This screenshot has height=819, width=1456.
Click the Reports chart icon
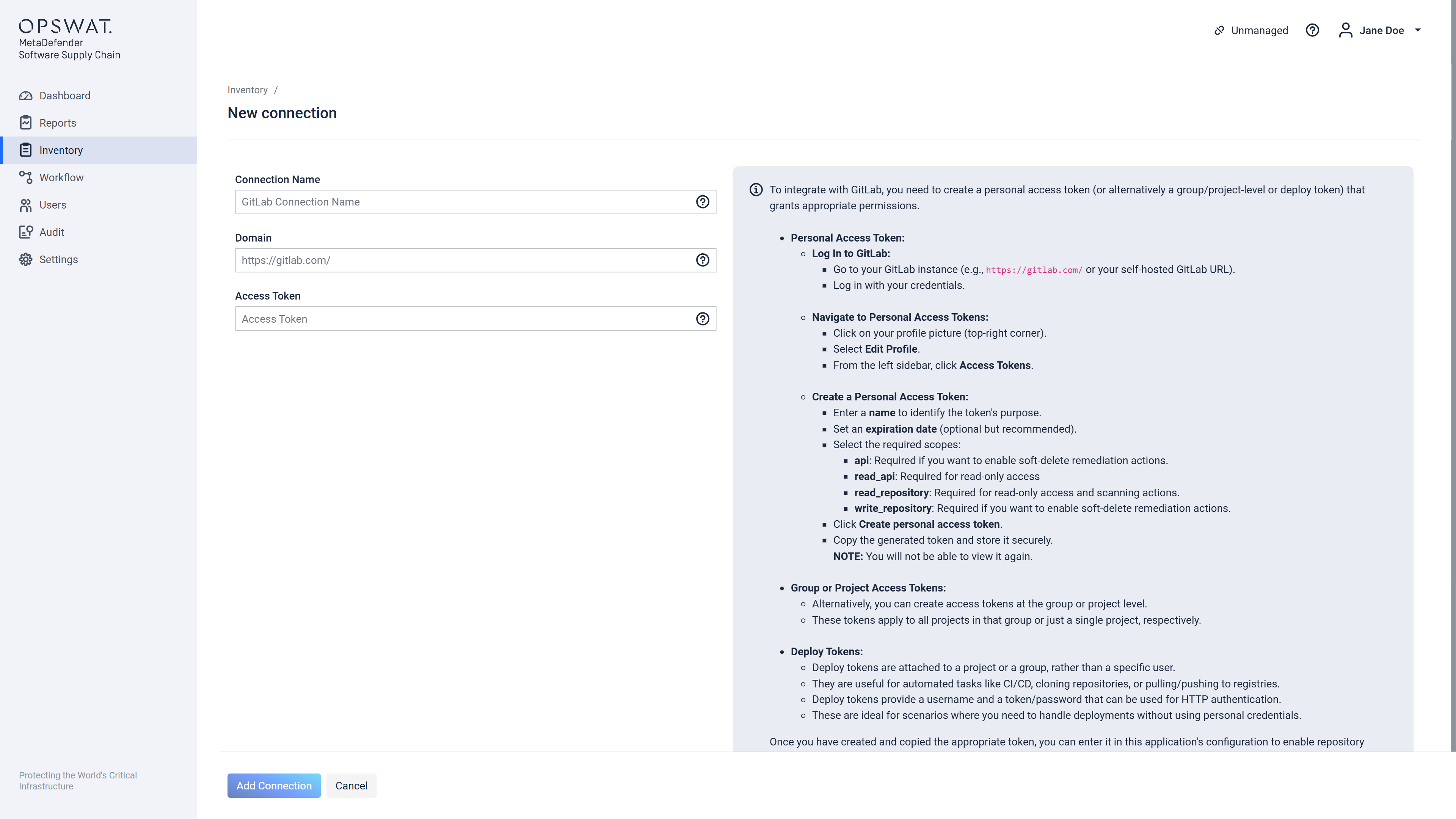(25, 122)
